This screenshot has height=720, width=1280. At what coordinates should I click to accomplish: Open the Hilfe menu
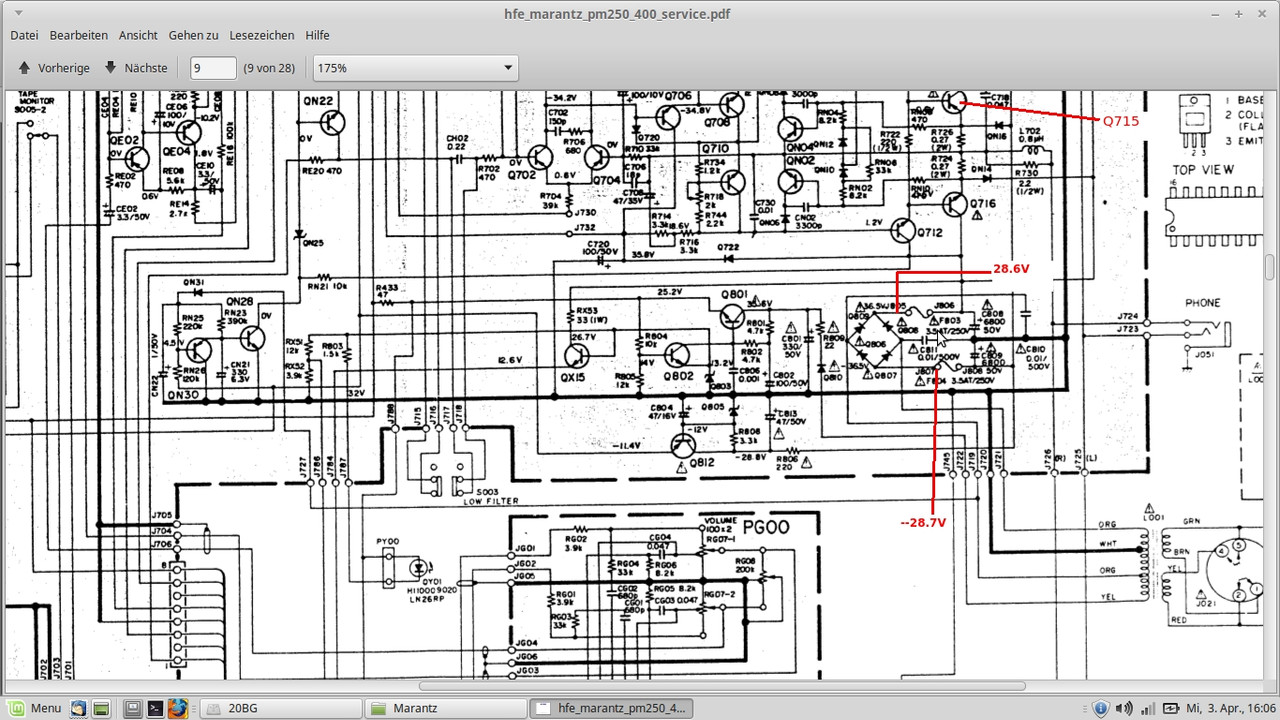pyautogui.click(x=318, y=35)
